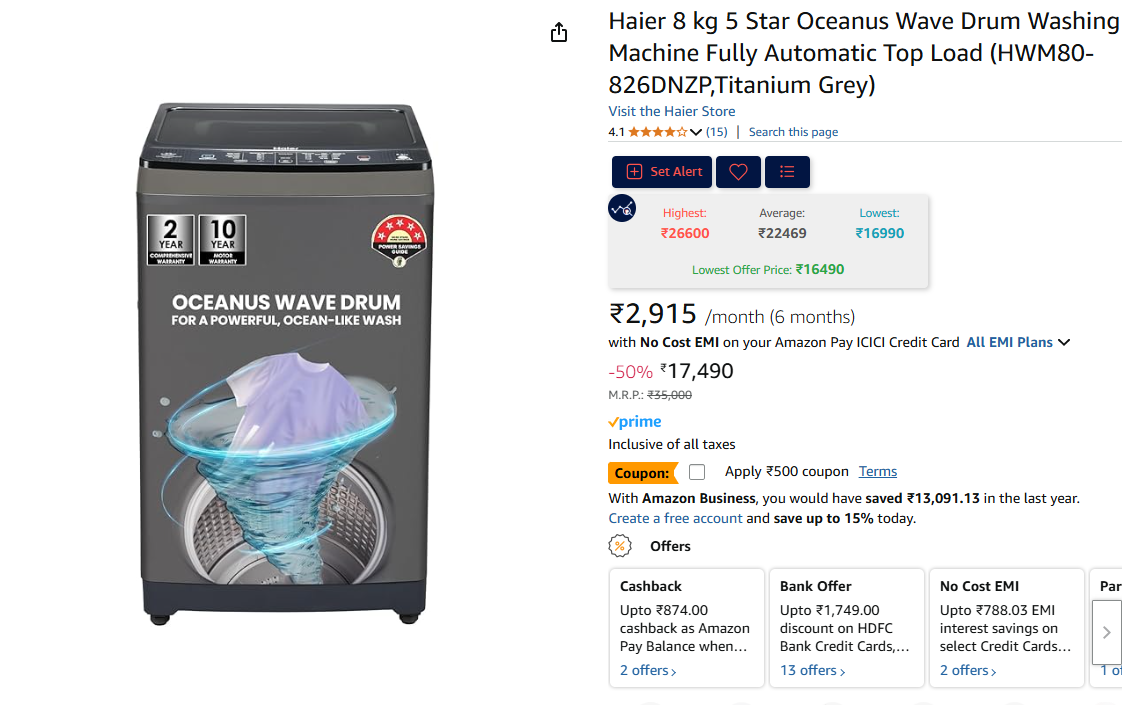Tick the ₹500 coupon checkbox
The width and height of the screenshot is (1141, 705).
[697, 472]
